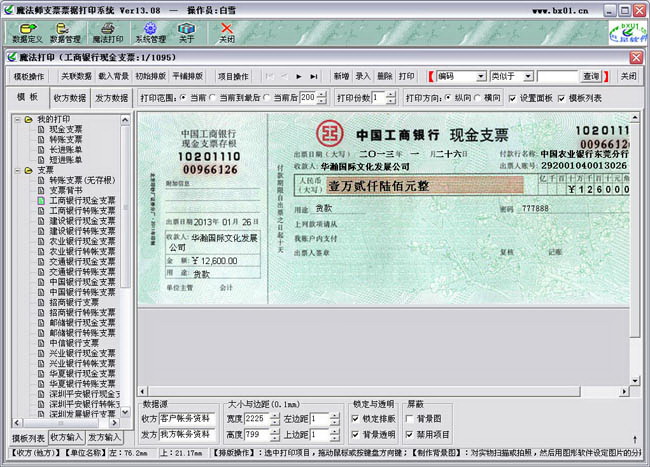Go to the previous record
This screenshot has width=650, height=467.
[284, 76]
